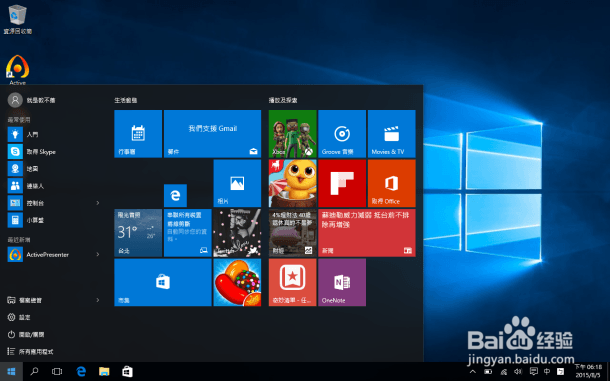Screen dimensions: 610x381
Task: Launch the OneNote purple tile
Action: click(342, 282)
